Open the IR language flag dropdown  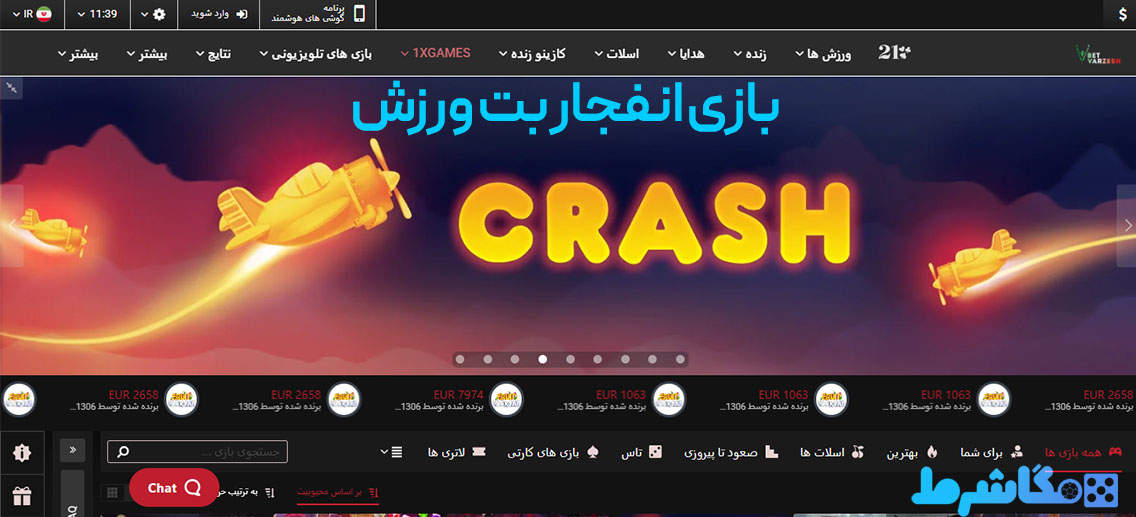(x=31, y=14)
